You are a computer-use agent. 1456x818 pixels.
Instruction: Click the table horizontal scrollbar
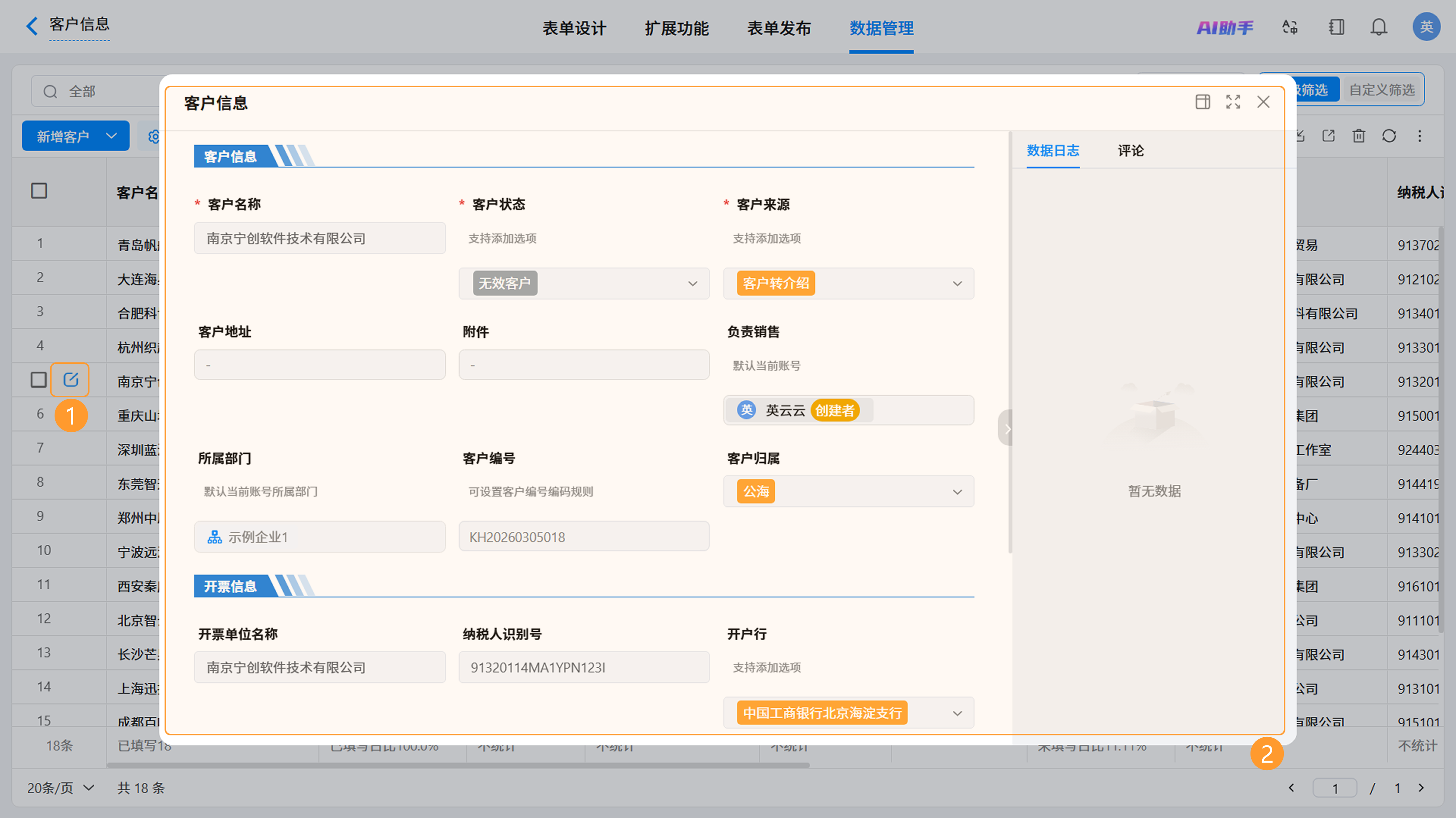458,765
